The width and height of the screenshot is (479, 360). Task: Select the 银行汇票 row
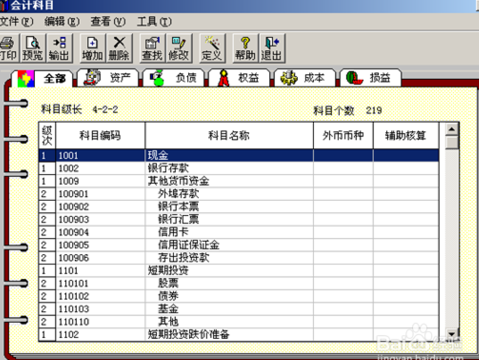pyautogui.click(x=239, y=219)
